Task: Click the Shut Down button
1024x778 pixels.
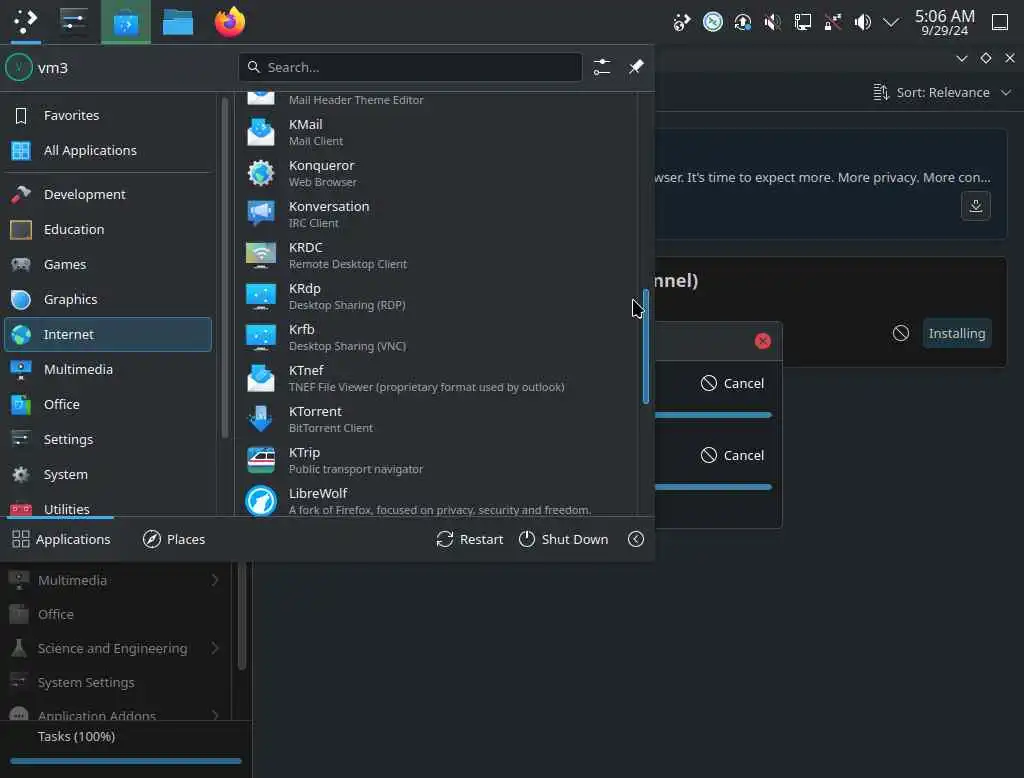Action: [564, 539]
